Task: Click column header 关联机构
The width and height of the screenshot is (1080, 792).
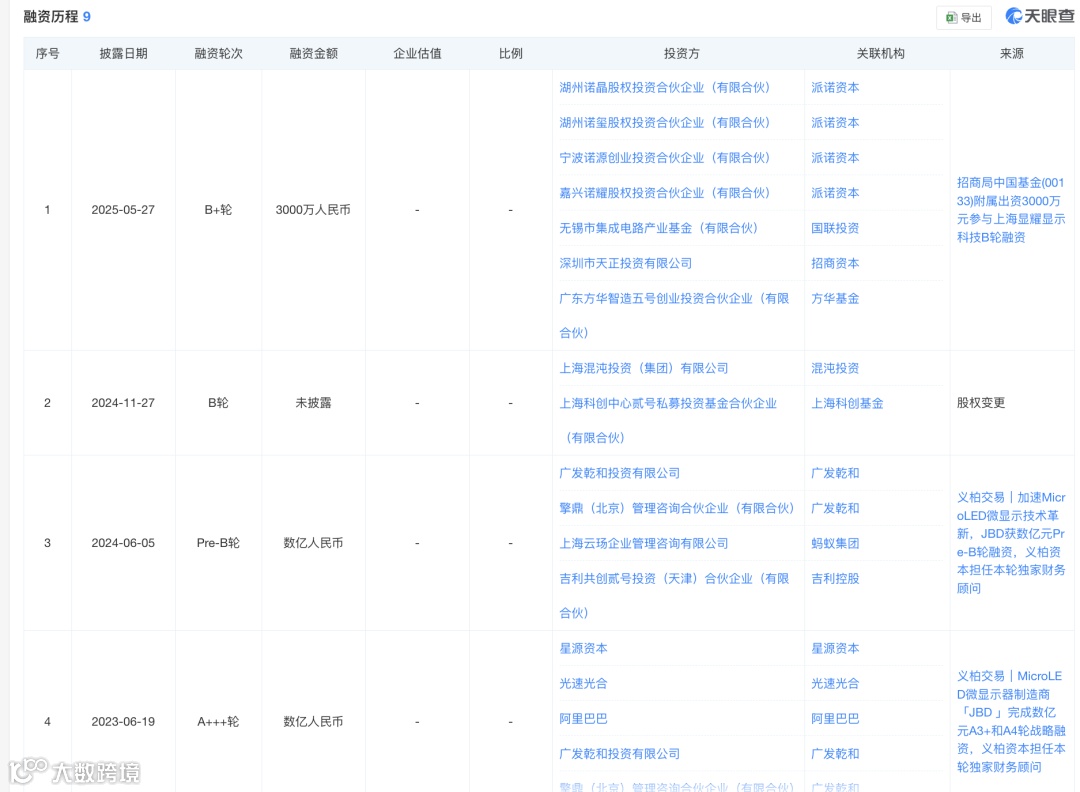Action: click(x=880, y=54)
